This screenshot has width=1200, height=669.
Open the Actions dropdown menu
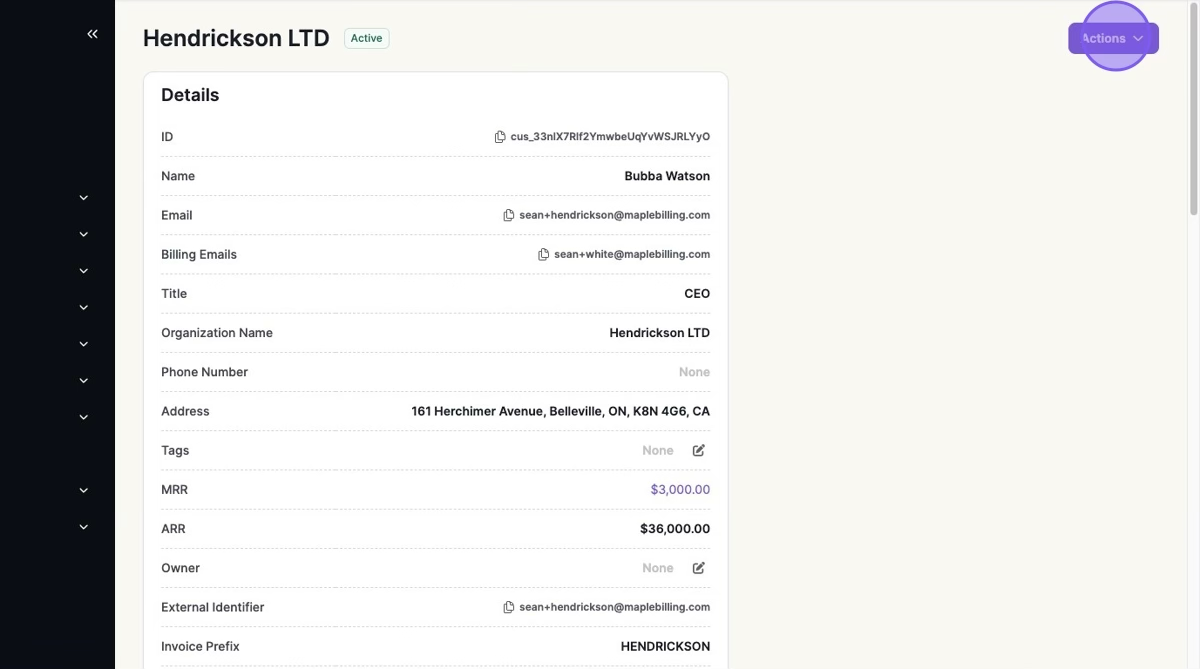tap(1113, 38)
